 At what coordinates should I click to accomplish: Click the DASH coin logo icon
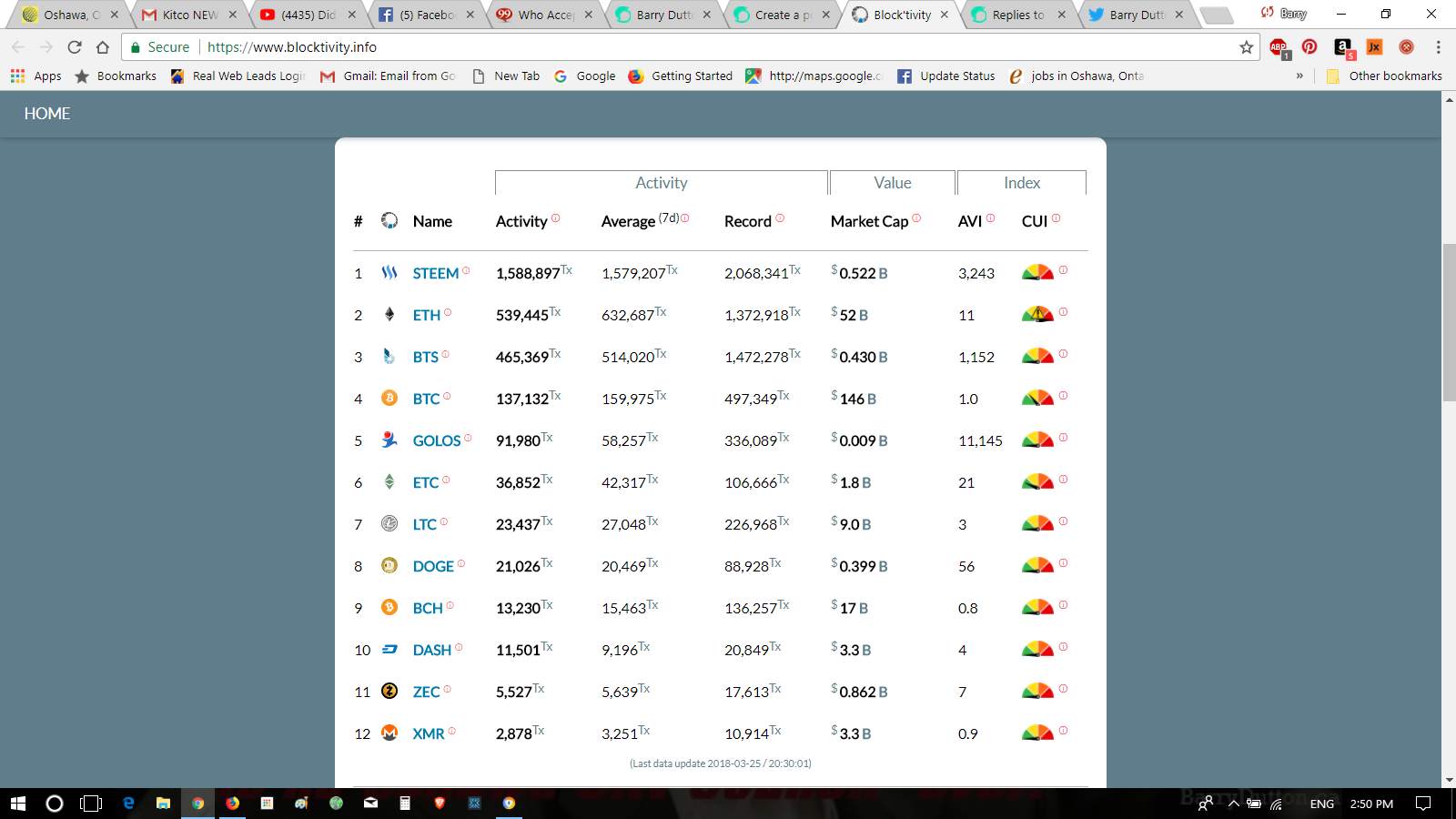389,649
